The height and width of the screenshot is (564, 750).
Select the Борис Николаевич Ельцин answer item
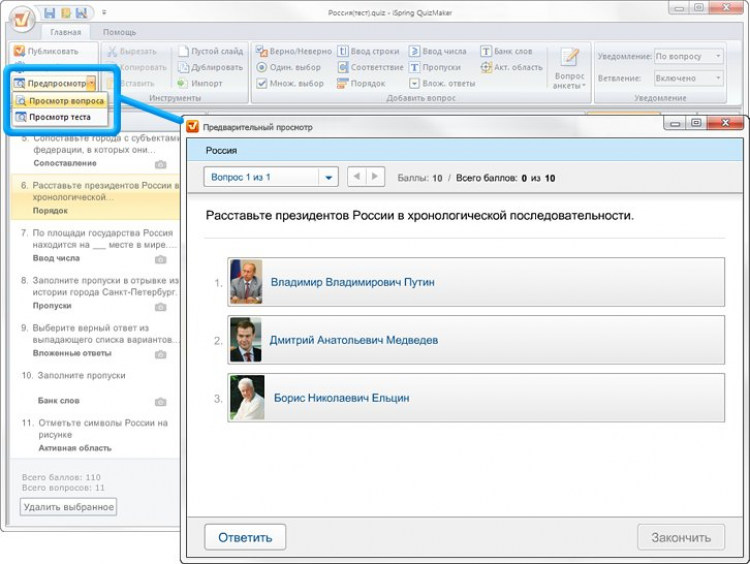pos(476,398)
